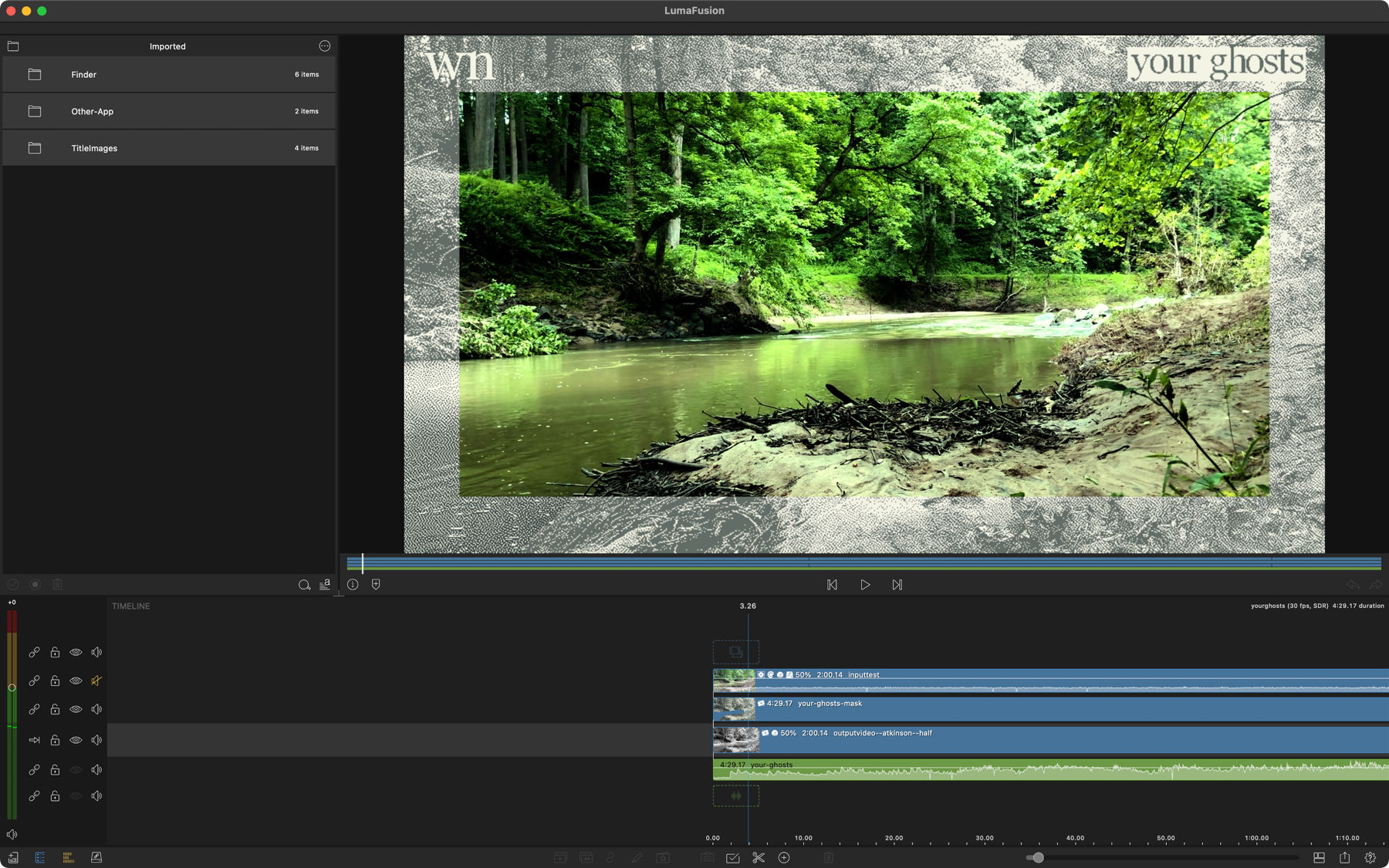Click the yellow grid icon in bottom-left toolbar
The height and width of the screenshot is (868, 1389).
tap(68, 857)
